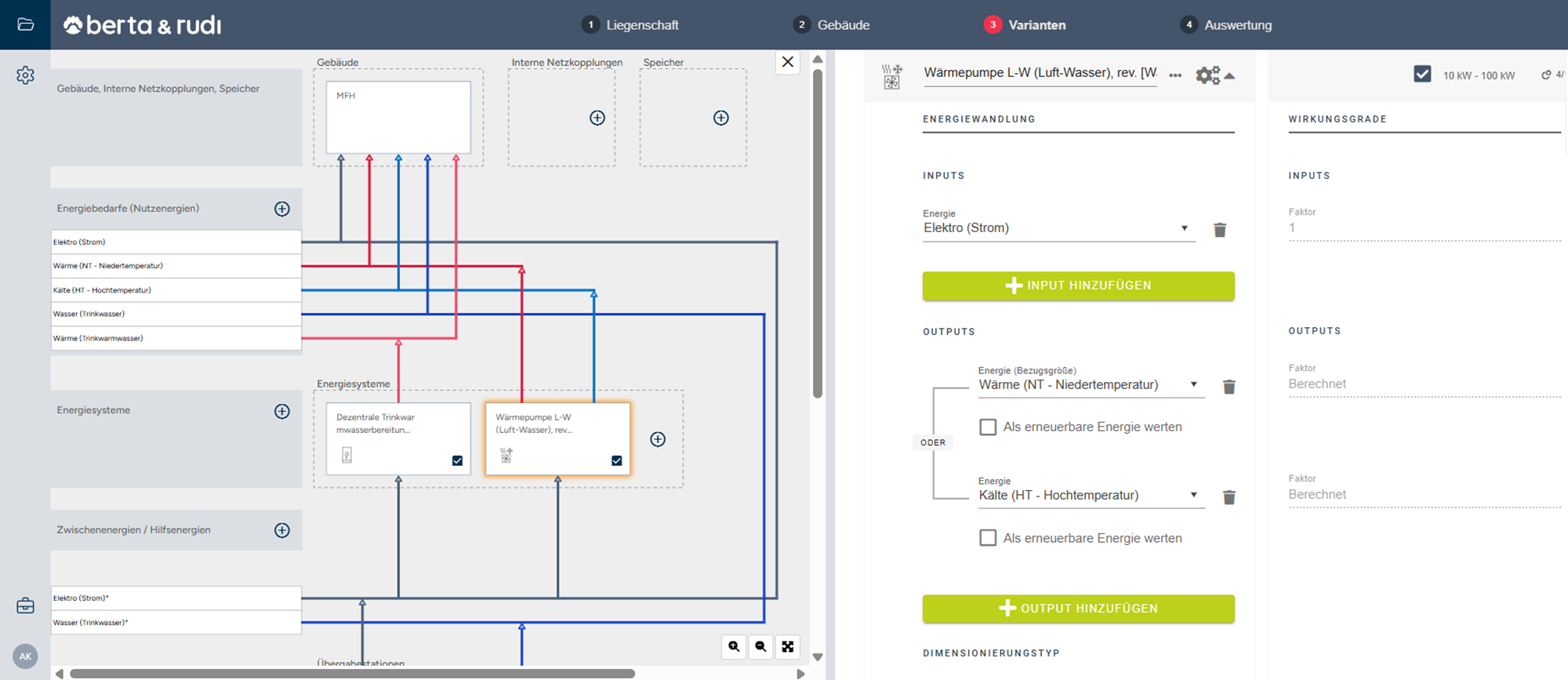Click the settings gear in left sidebar

pyautogui.click(x=25, y=75)
